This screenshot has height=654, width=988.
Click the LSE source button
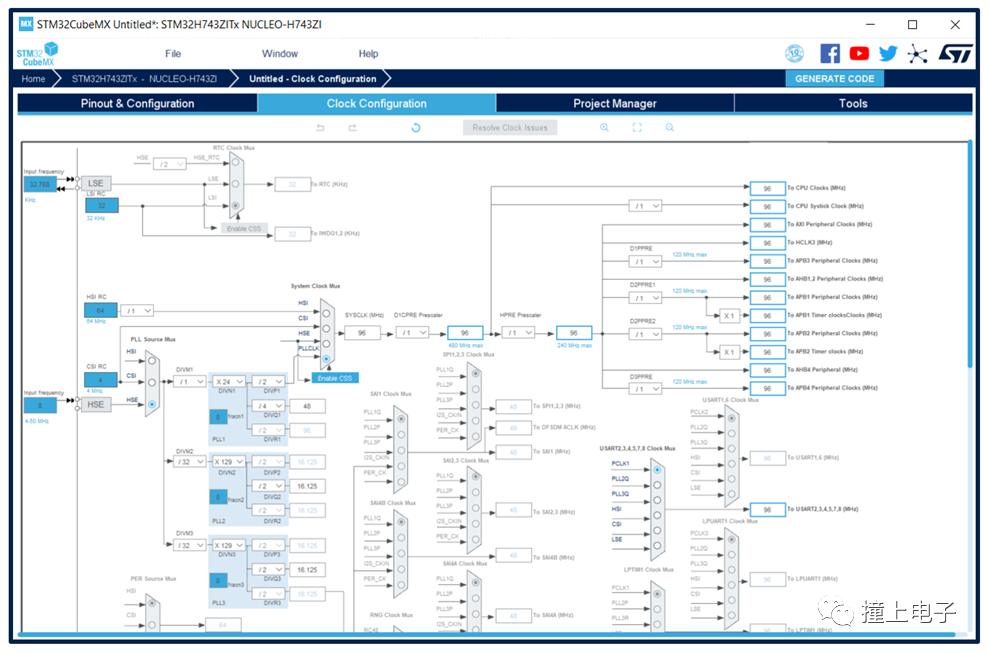pyautogui.click(x=96, y=183)
